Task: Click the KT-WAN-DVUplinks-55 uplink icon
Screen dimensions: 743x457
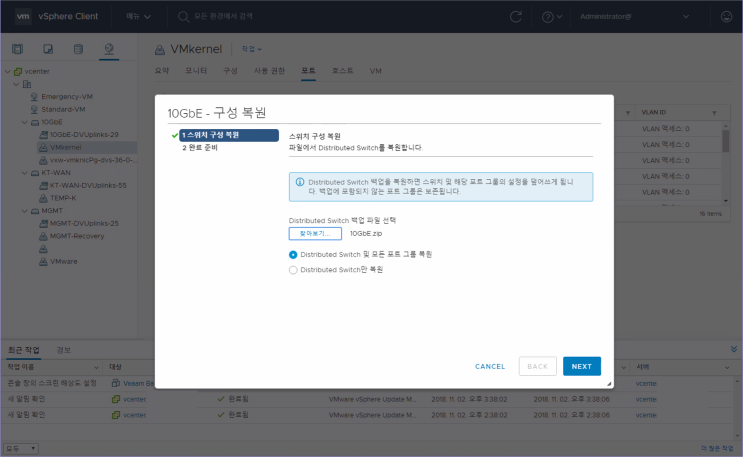Action: 43,185
